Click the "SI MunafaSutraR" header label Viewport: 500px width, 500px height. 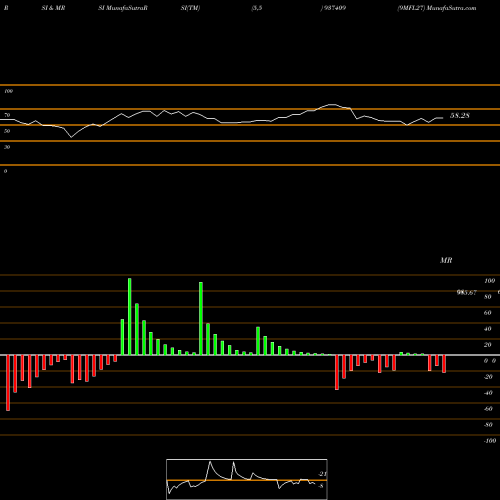tap(123, 8)
